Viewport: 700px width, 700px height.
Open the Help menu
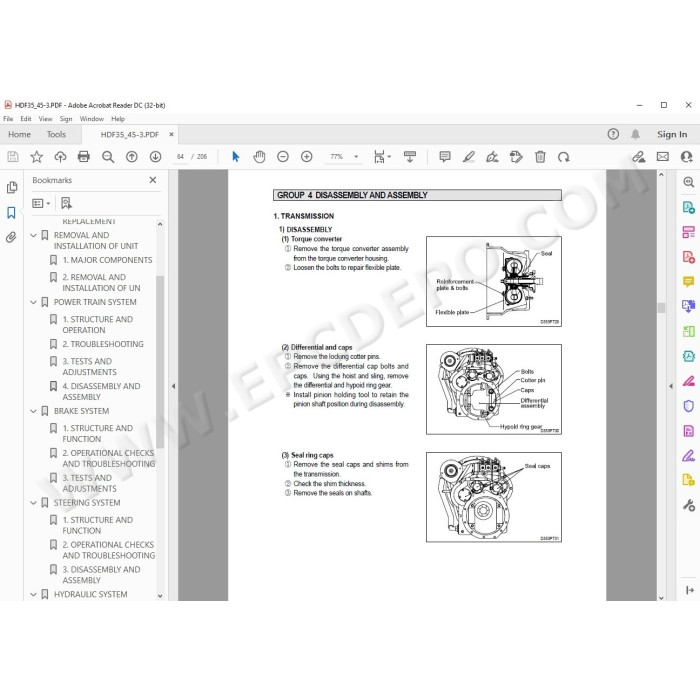pyautogui.click(x=118, y=119)
